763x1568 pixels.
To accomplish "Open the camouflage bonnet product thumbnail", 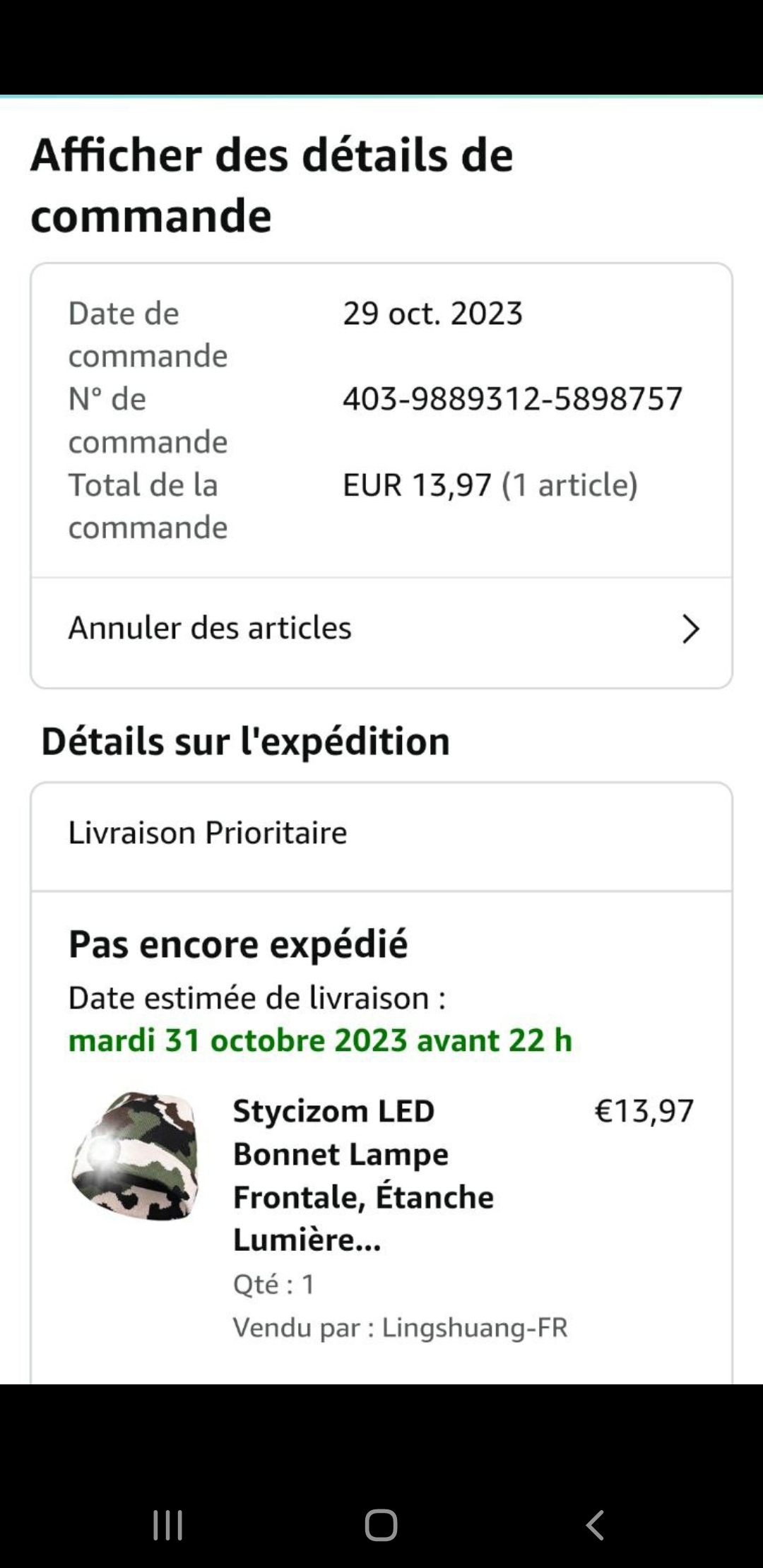I will (x=135, y=1157).
